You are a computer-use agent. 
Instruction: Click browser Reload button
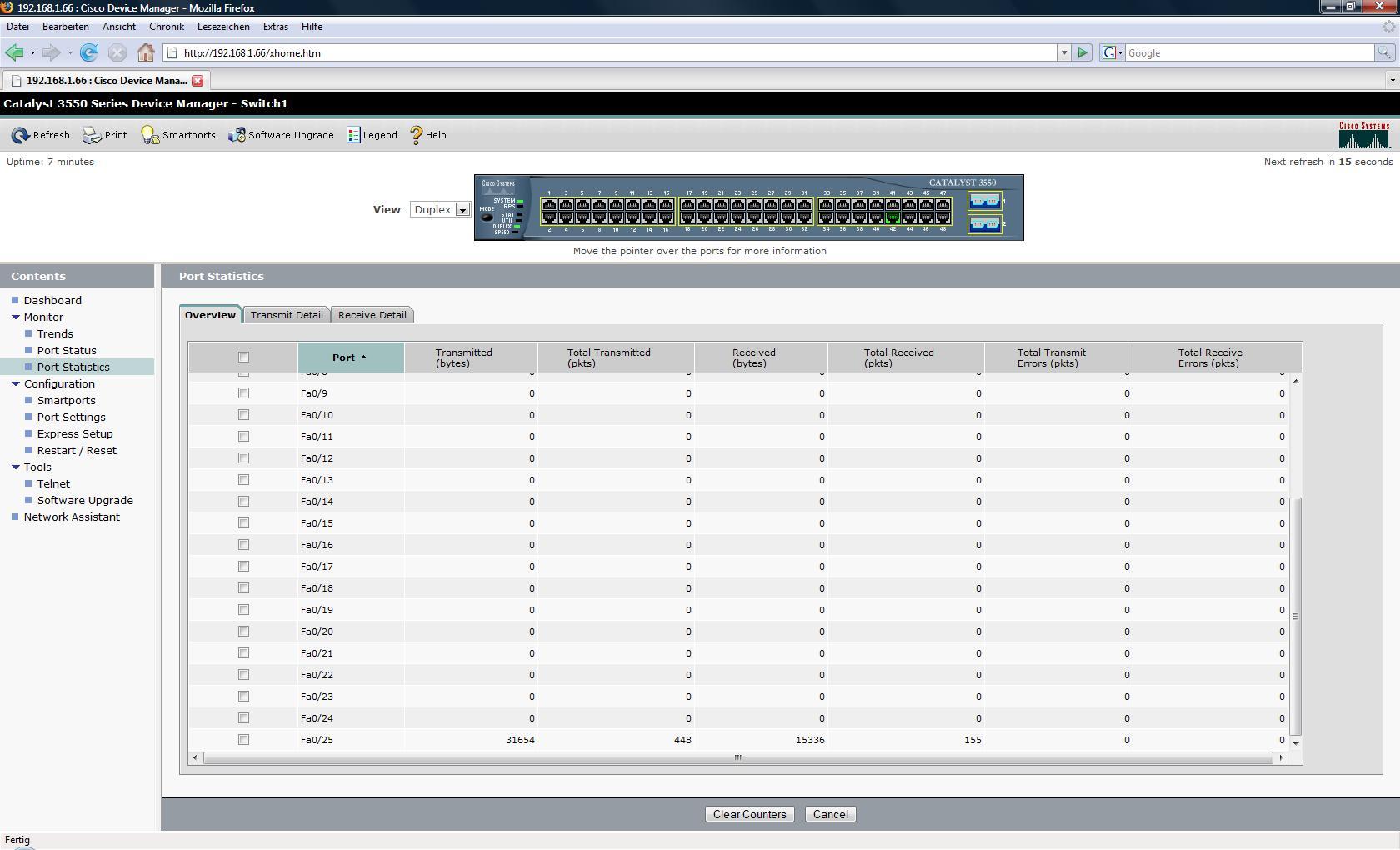pyautogui.click(x=89, y=52)
